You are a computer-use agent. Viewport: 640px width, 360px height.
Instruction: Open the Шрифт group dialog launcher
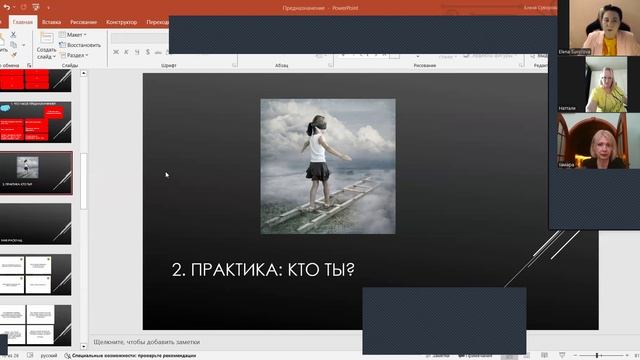click(x=234, y=65)
